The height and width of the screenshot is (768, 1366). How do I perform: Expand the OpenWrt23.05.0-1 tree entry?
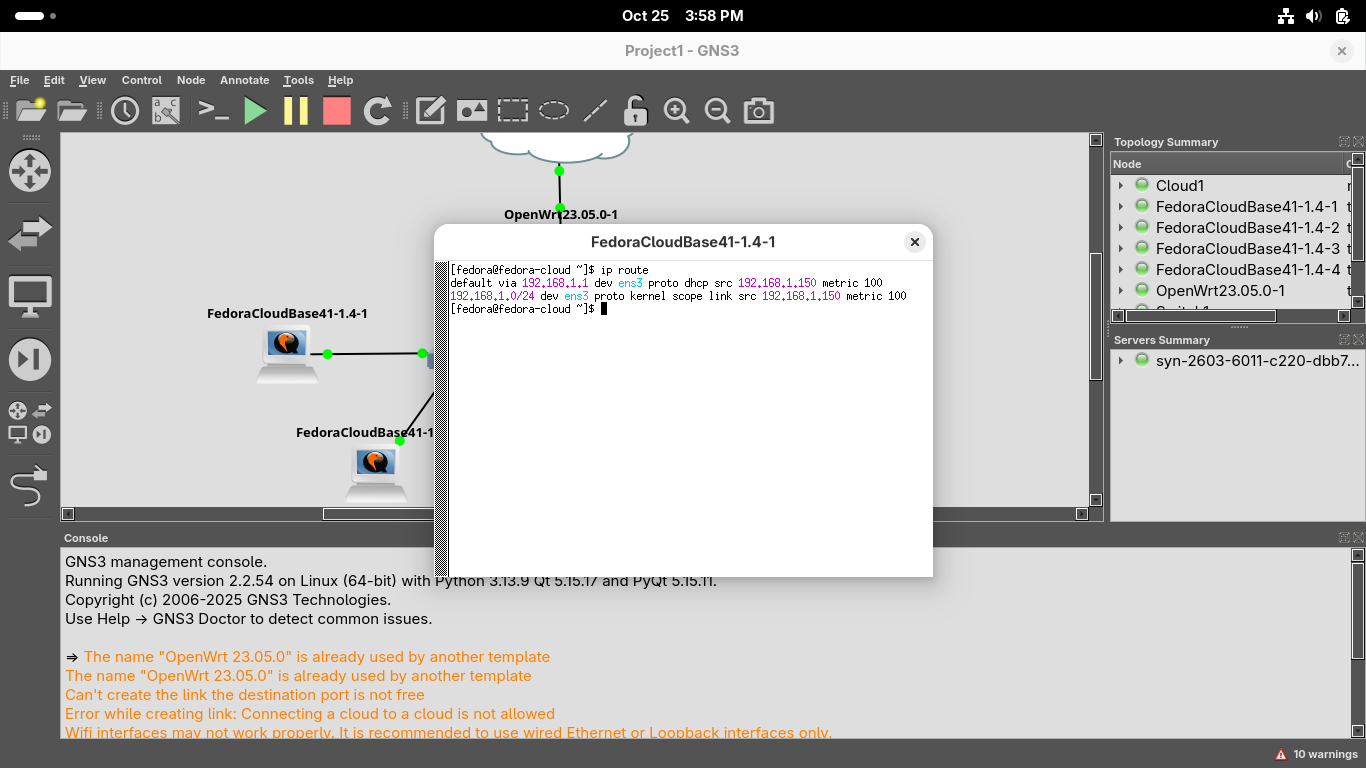1121,291
